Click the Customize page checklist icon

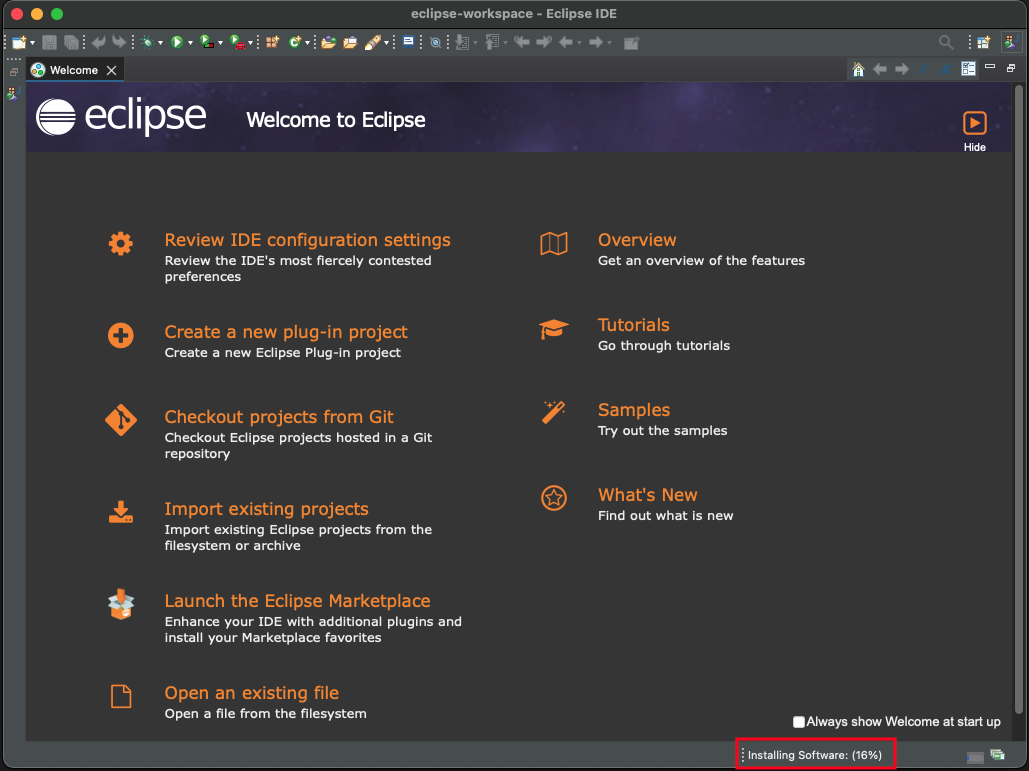[x=969, y=69]
